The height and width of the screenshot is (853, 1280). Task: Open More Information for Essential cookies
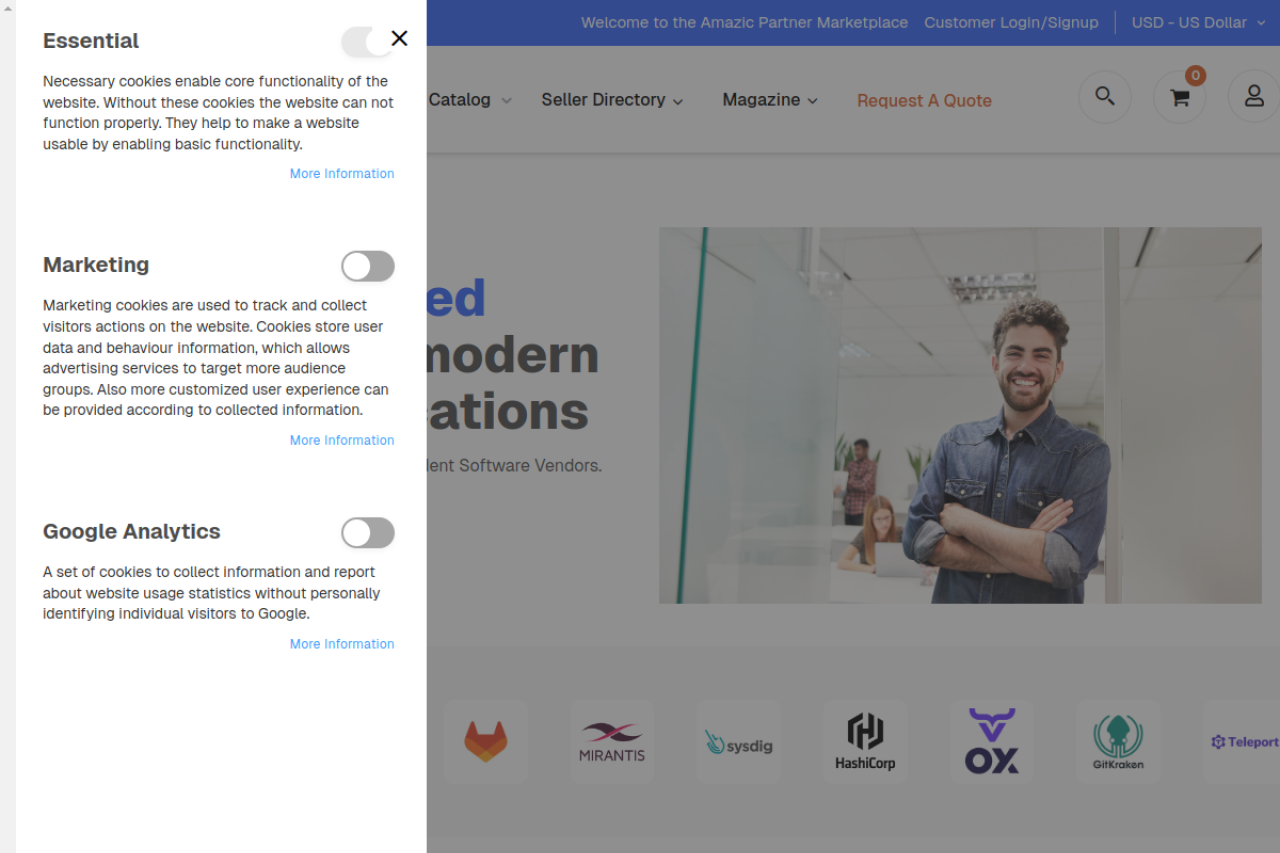(342, 174)
